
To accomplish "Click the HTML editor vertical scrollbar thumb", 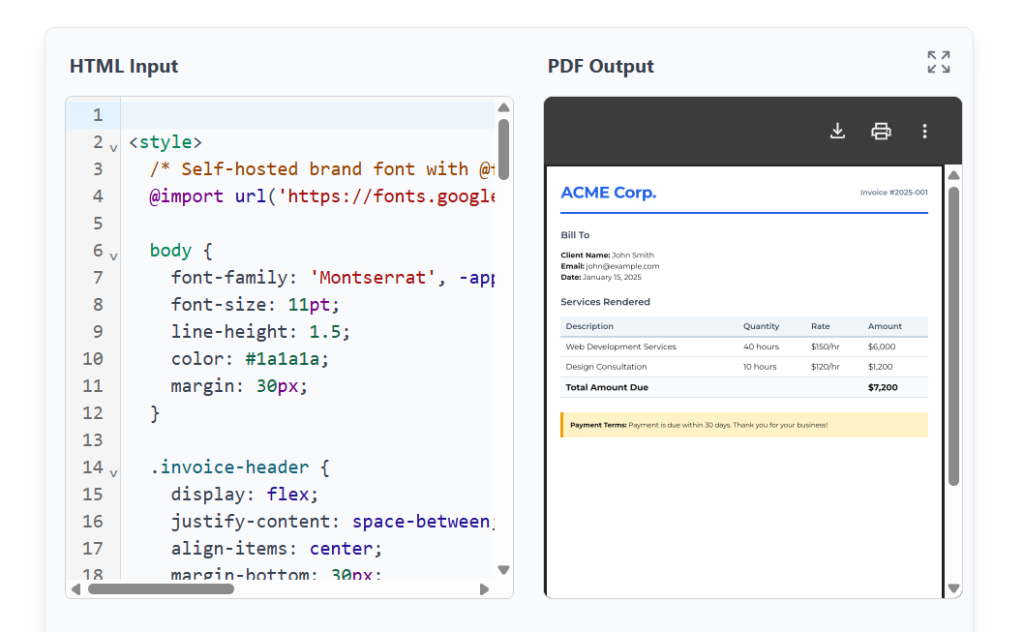I will 504,148.
